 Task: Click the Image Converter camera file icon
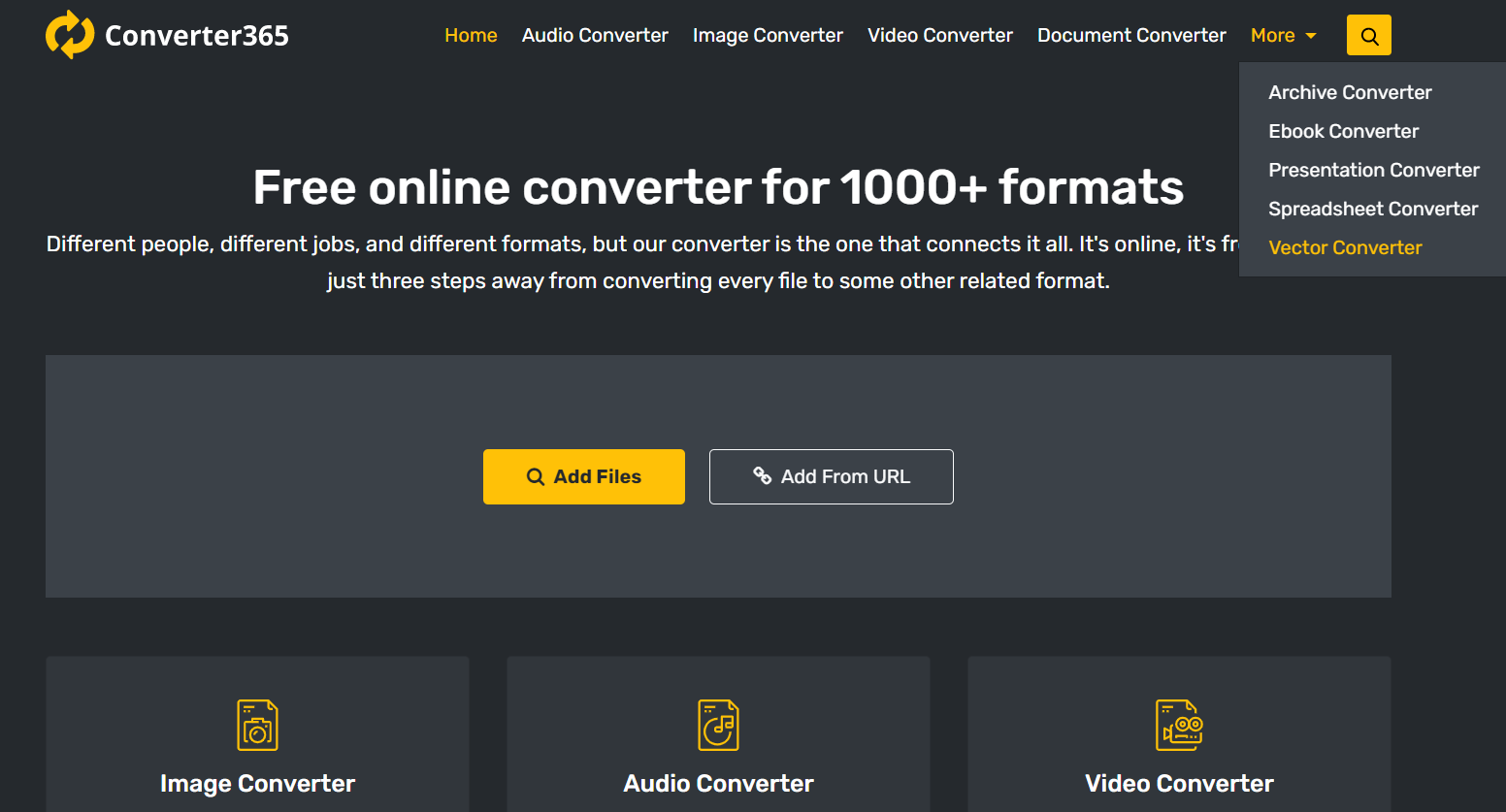257,725
